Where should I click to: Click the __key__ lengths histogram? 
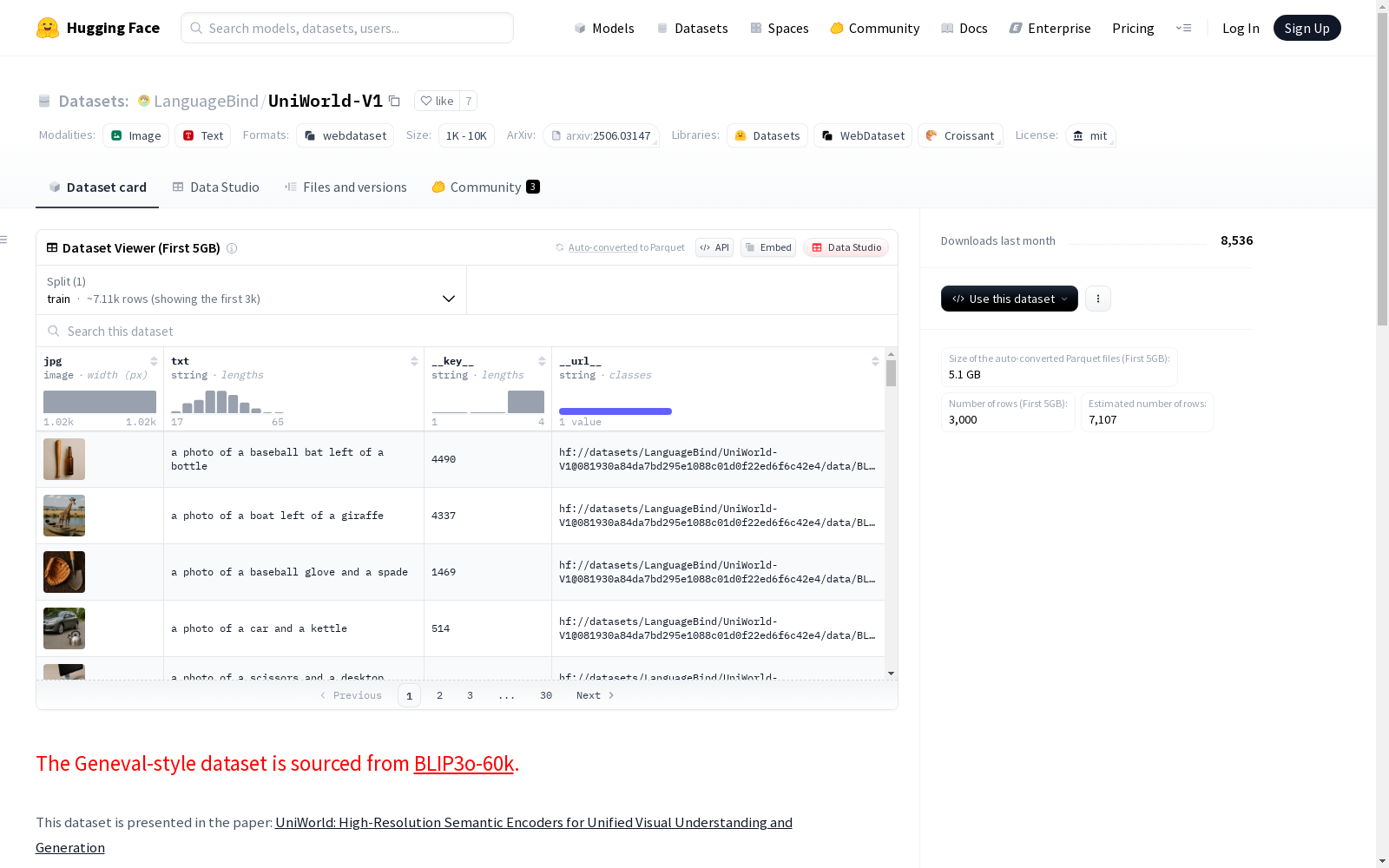click(488, 402)
